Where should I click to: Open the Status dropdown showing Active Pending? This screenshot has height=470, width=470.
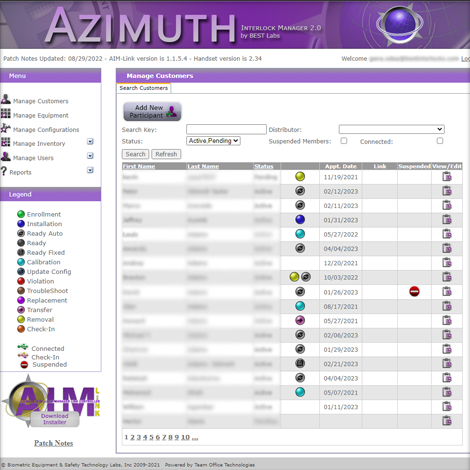coord(213,141)
